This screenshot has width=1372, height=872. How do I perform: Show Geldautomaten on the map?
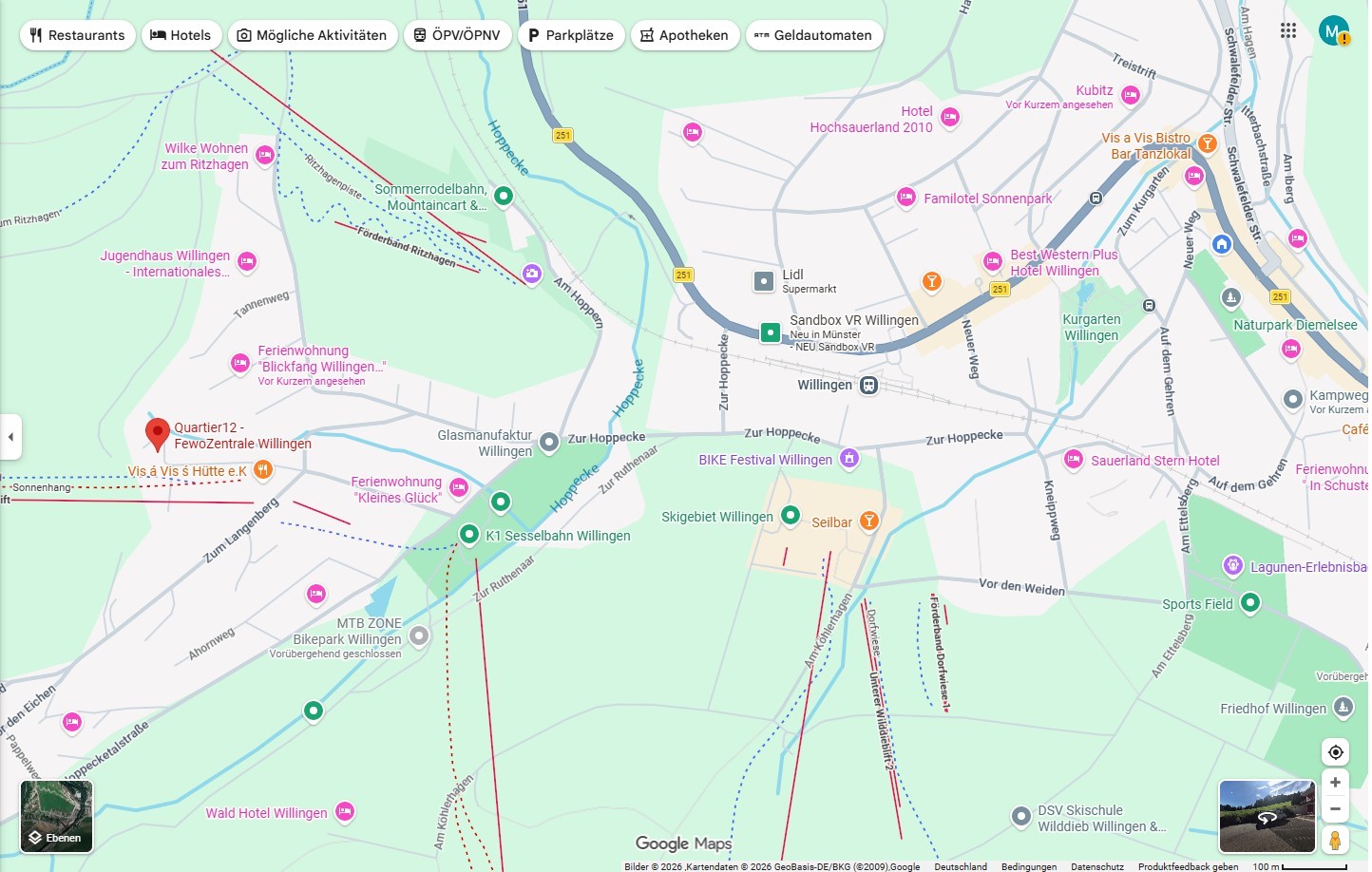click(x=813, y=35)
